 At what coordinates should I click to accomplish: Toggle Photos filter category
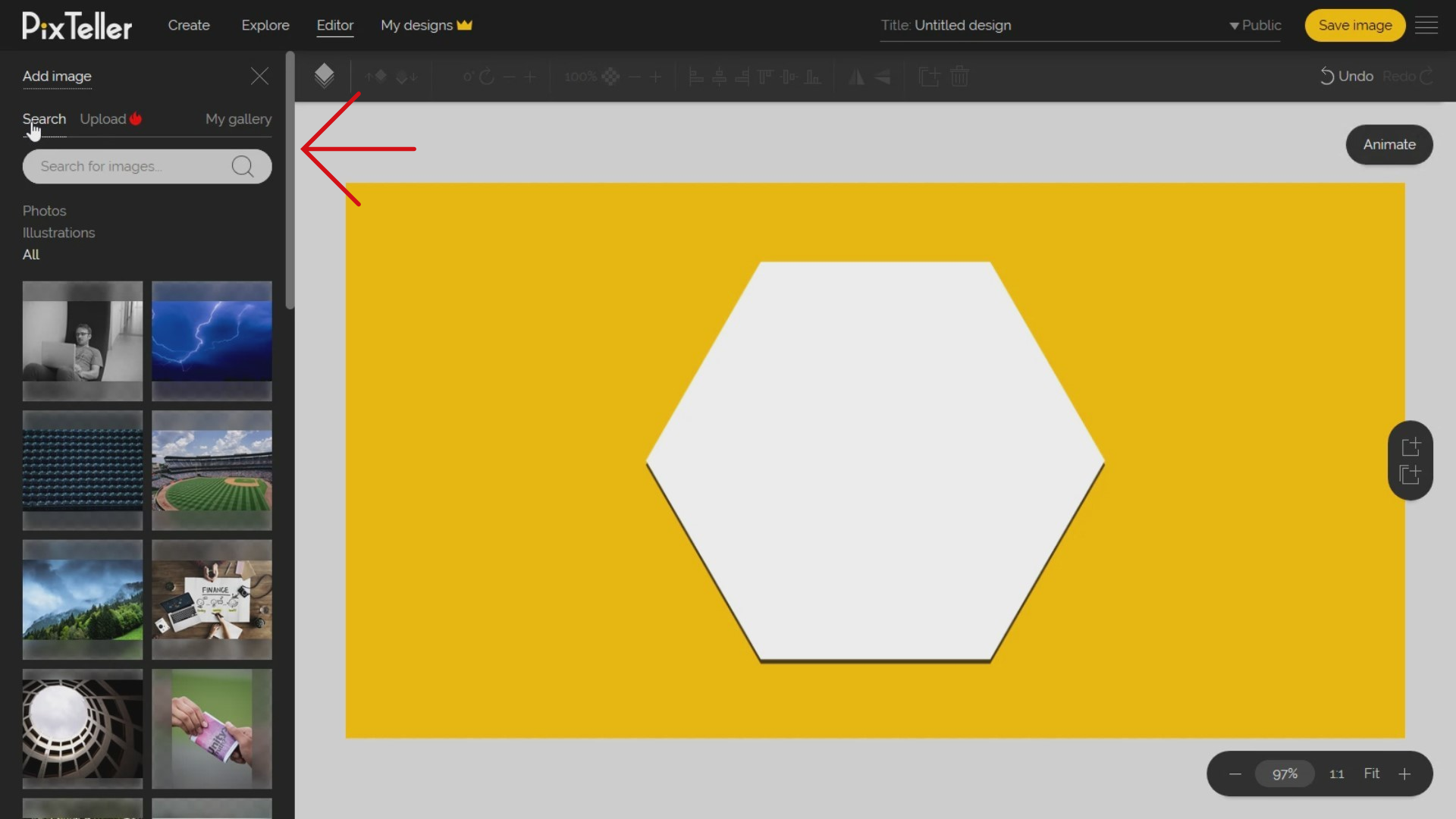44,210
